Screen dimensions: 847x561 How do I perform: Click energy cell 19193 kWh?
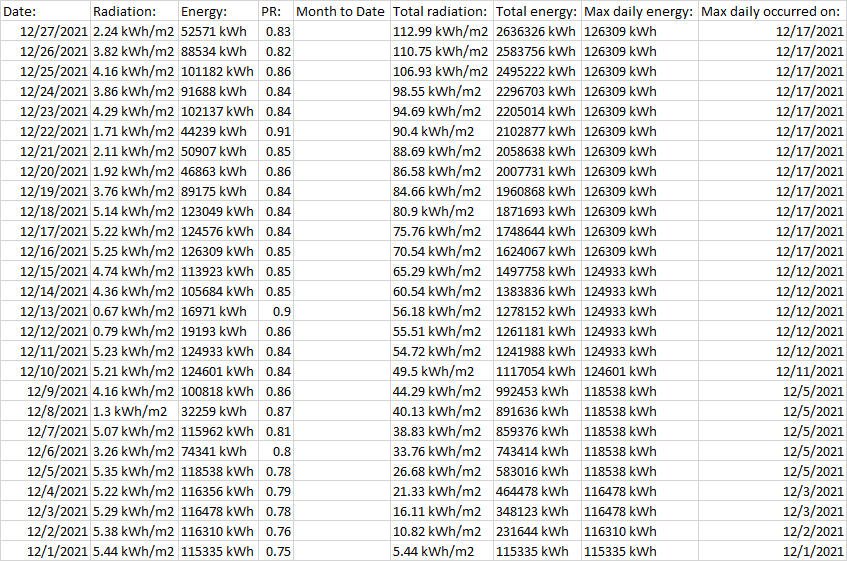coord(218,332)
